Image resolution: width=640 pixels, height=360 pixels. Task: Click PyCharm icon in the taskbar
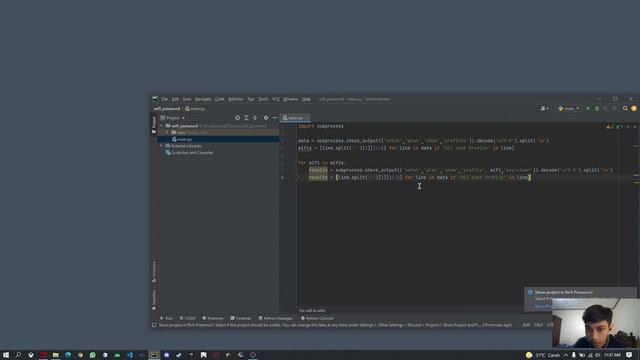pyautogui.click(x=154, y=355)
